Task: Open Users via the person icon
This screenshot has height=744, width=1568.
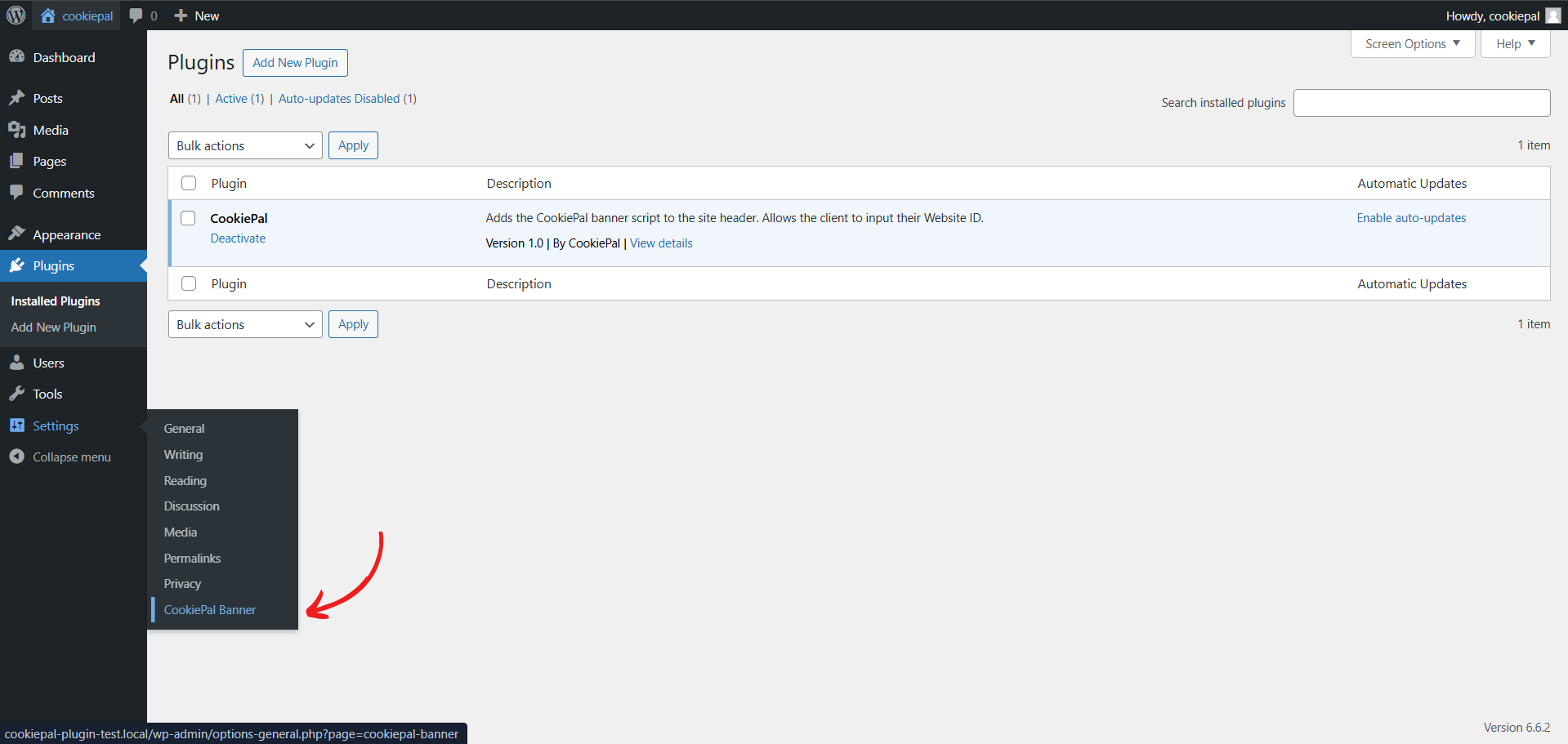Action: (18, 362)
